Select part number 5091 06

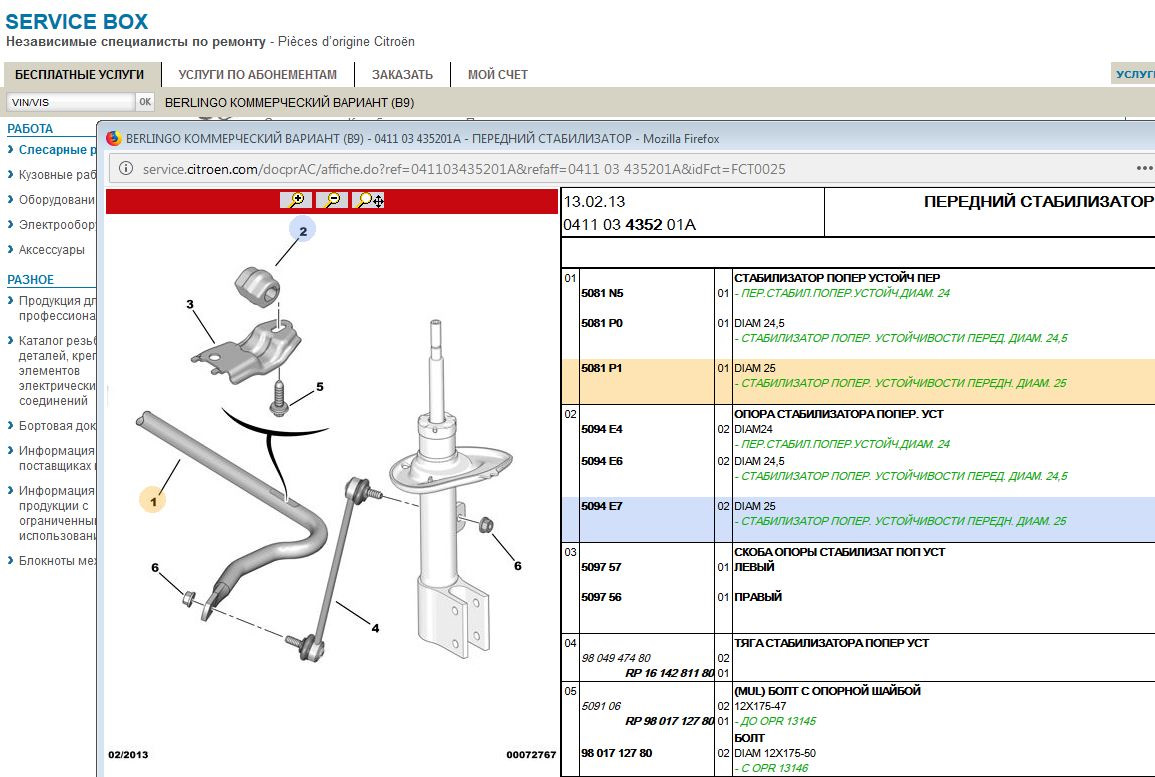601,706
